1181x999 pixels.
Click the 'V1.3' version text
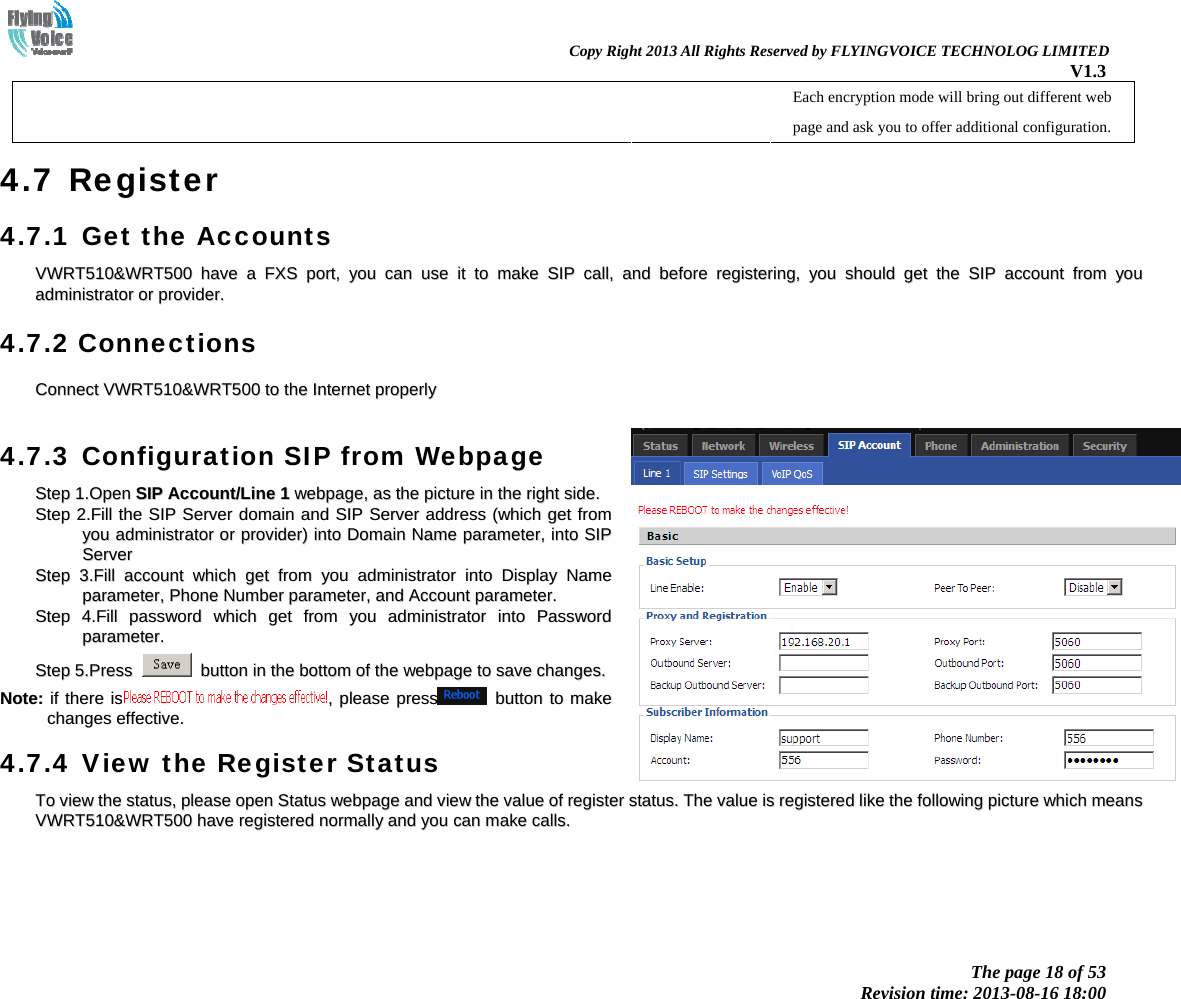[x=1088, y=71]
